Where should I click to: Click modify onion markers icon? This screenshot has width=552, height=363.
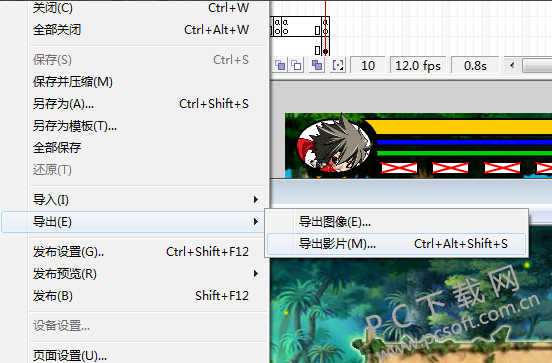pyautogui.click(x=338, y=65)
